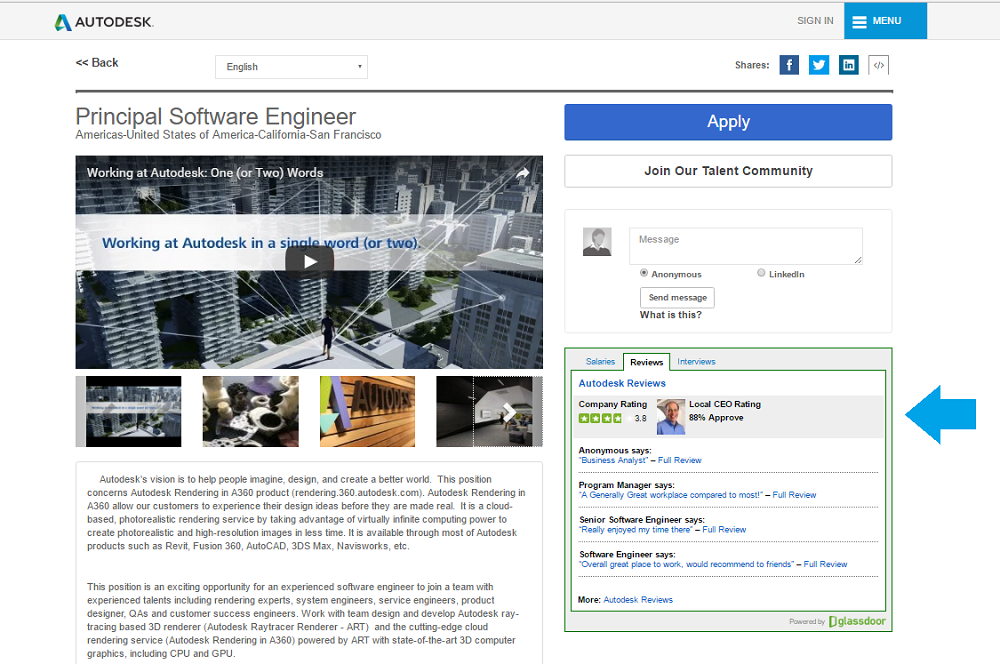Click the 'Business Analyst' review quote
This screenshot has width=1000, height=664.
(614, 461)
